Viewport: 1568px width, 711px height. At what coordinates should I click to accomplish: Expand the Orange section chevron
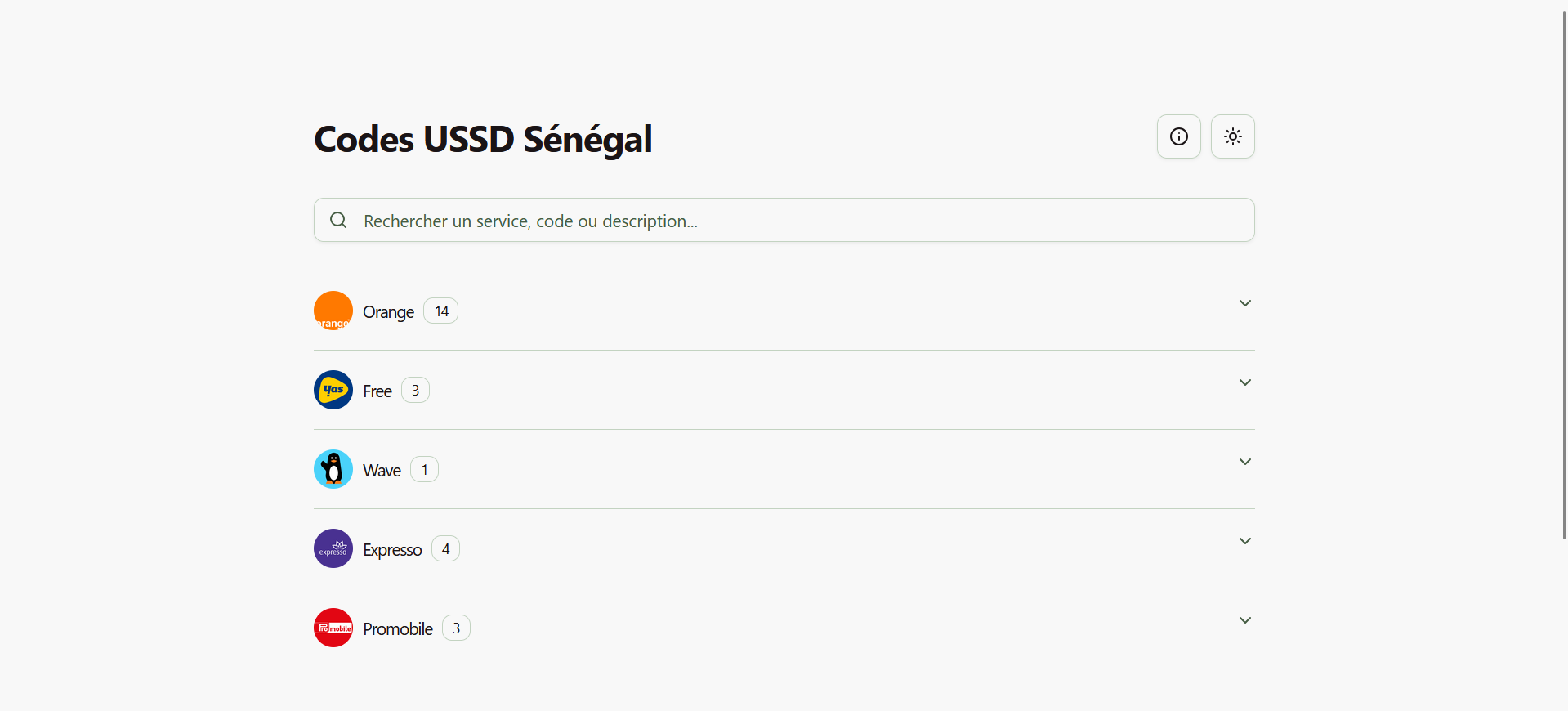[1244, 303]
